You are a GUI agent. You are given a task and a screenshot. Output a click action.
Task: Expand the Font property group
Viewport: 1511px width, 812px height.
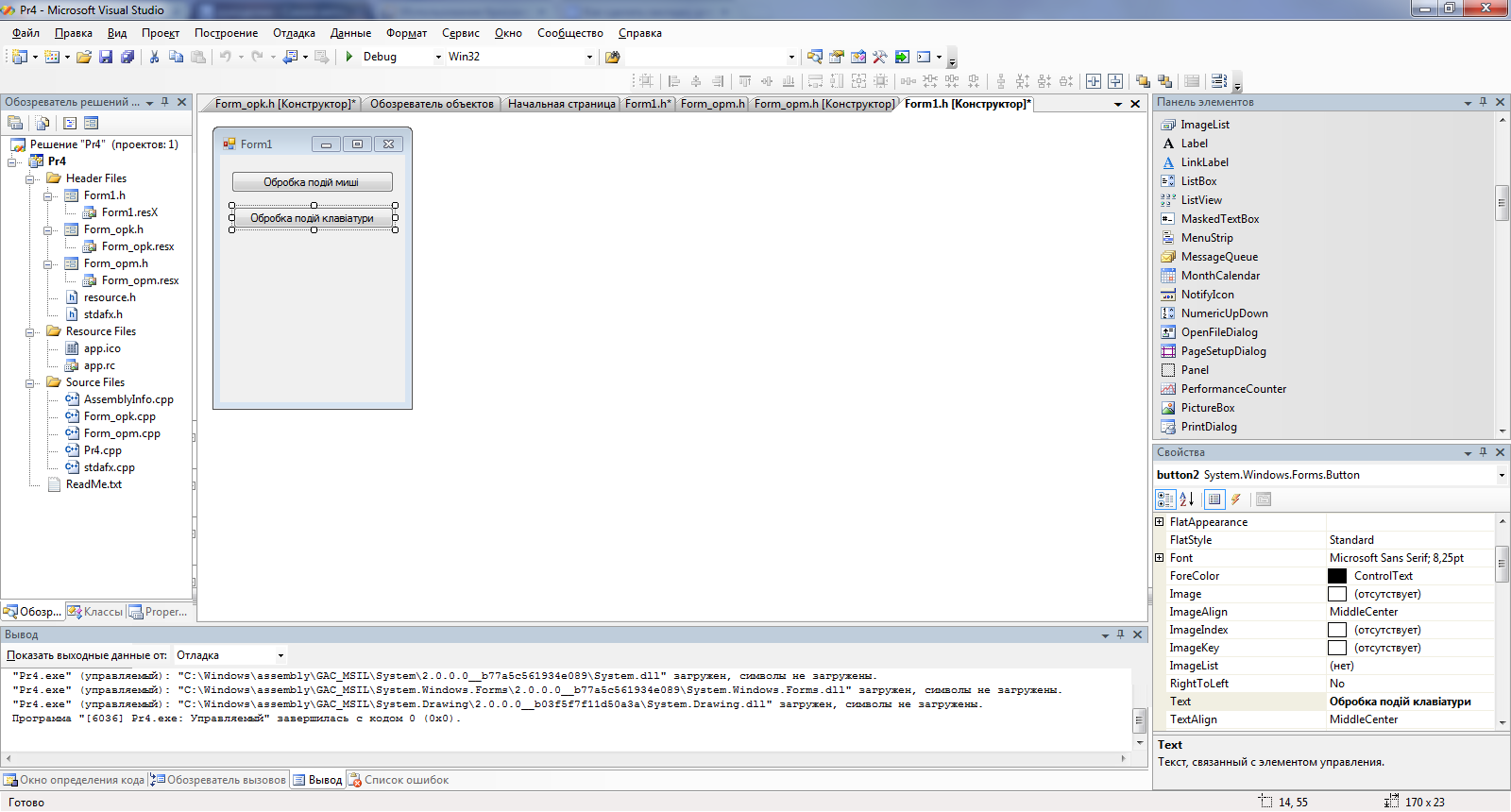pos(1160,557)
